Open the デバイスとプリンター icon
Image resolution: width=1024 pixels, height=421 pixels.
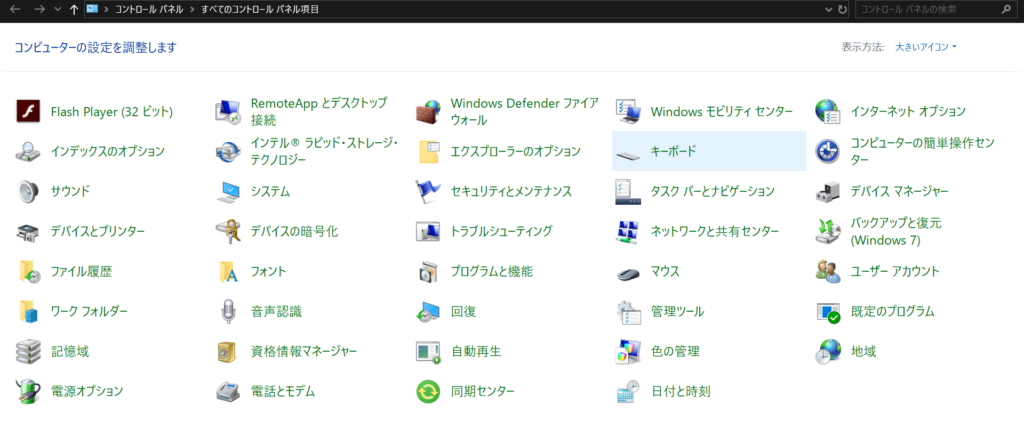point(28,232)
